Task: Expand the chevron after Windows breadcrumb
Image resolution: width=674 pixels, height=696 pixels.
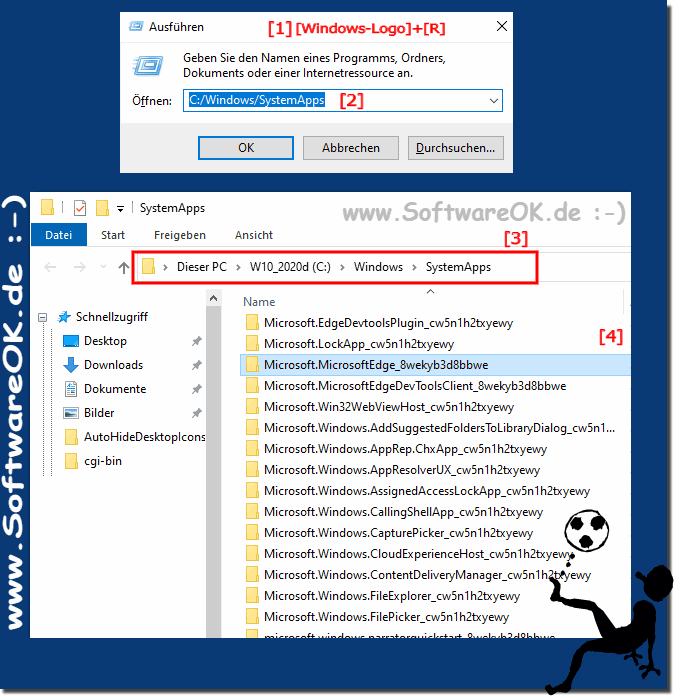Action: point(414,267)
